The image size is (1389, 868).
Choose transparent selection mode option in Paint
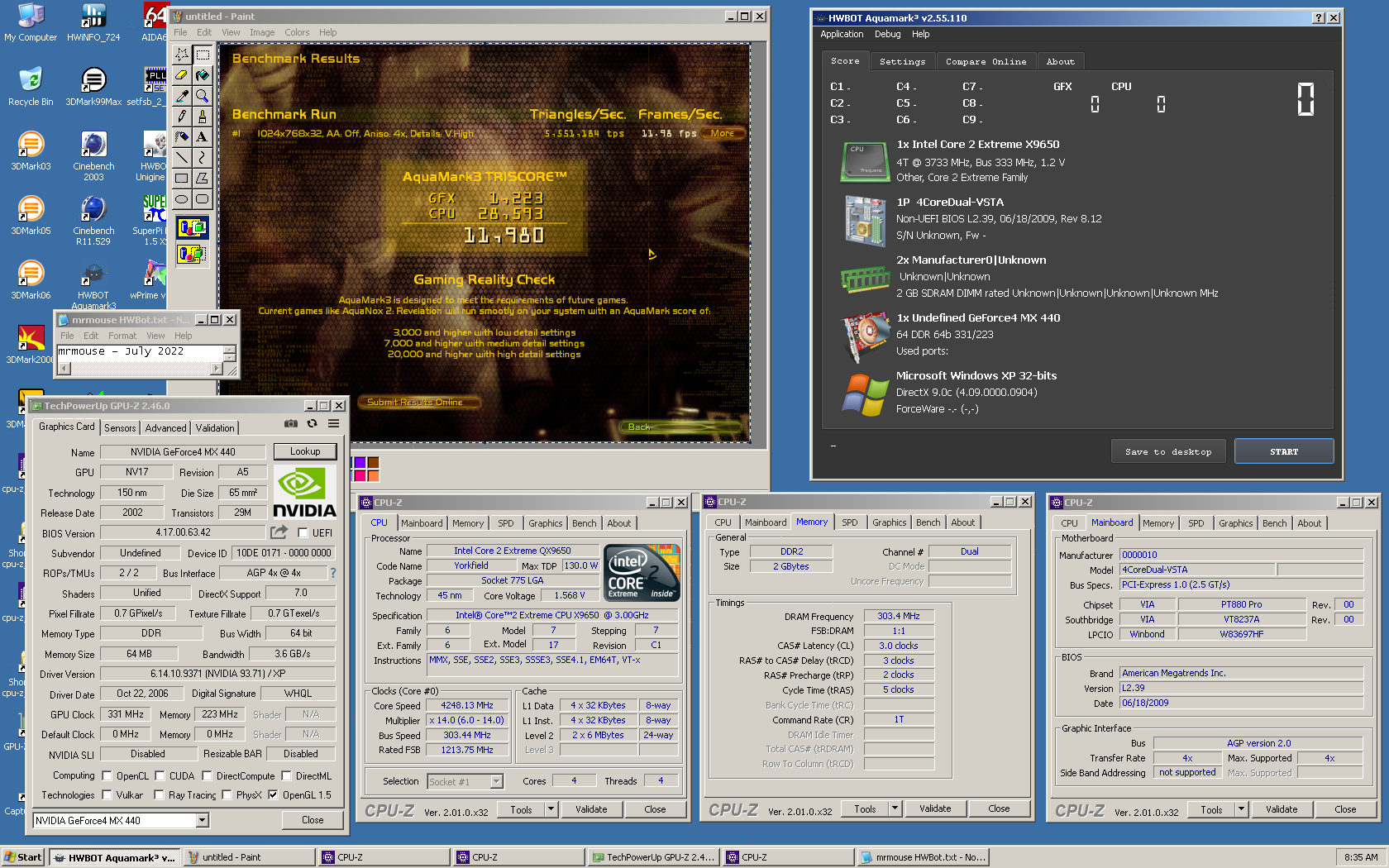[192, 254]
